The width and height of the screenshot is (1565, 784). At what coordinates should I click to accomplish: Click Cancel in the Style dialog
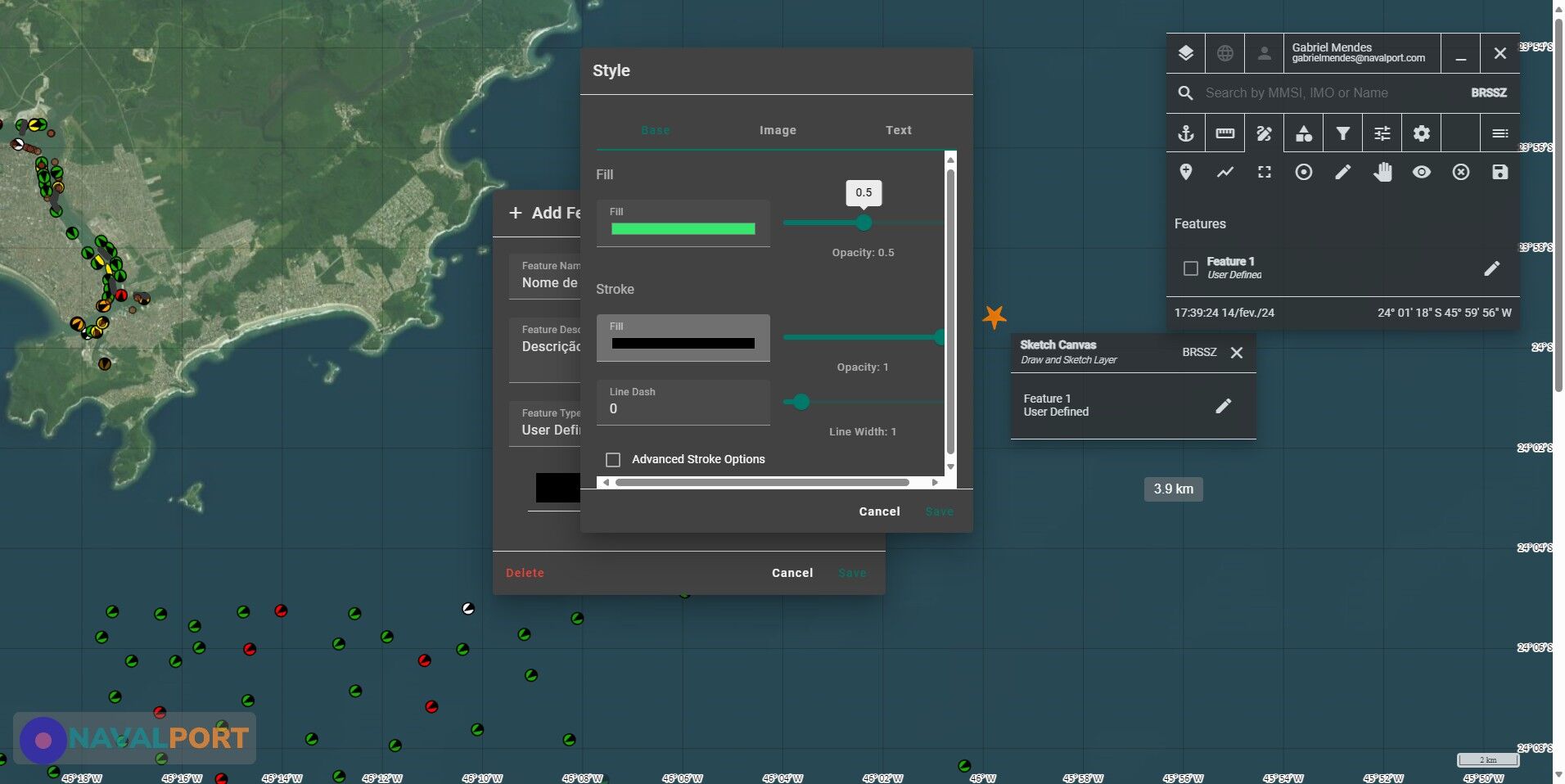pyautogui.click(x=879, y=511)
